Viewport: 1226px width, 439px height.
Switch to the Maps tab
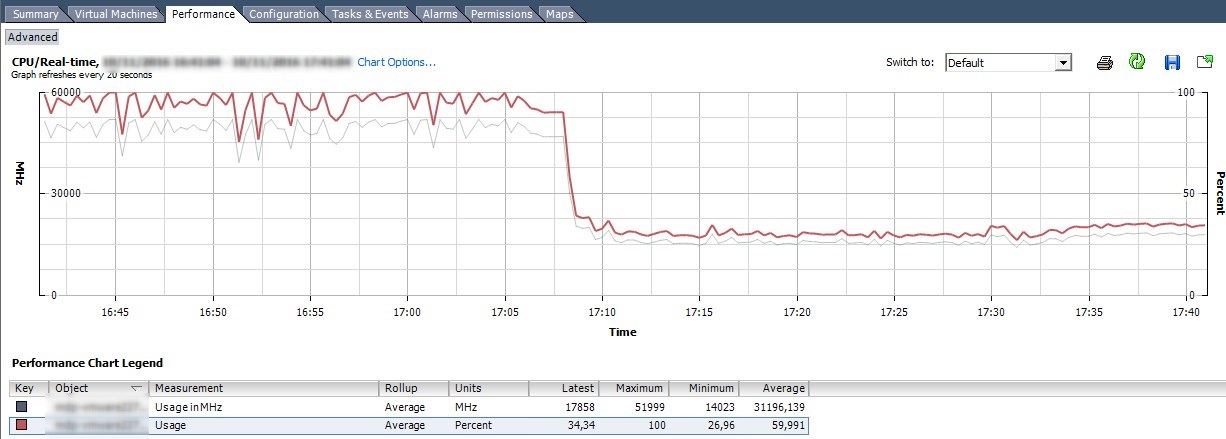[x=558, y=14]
